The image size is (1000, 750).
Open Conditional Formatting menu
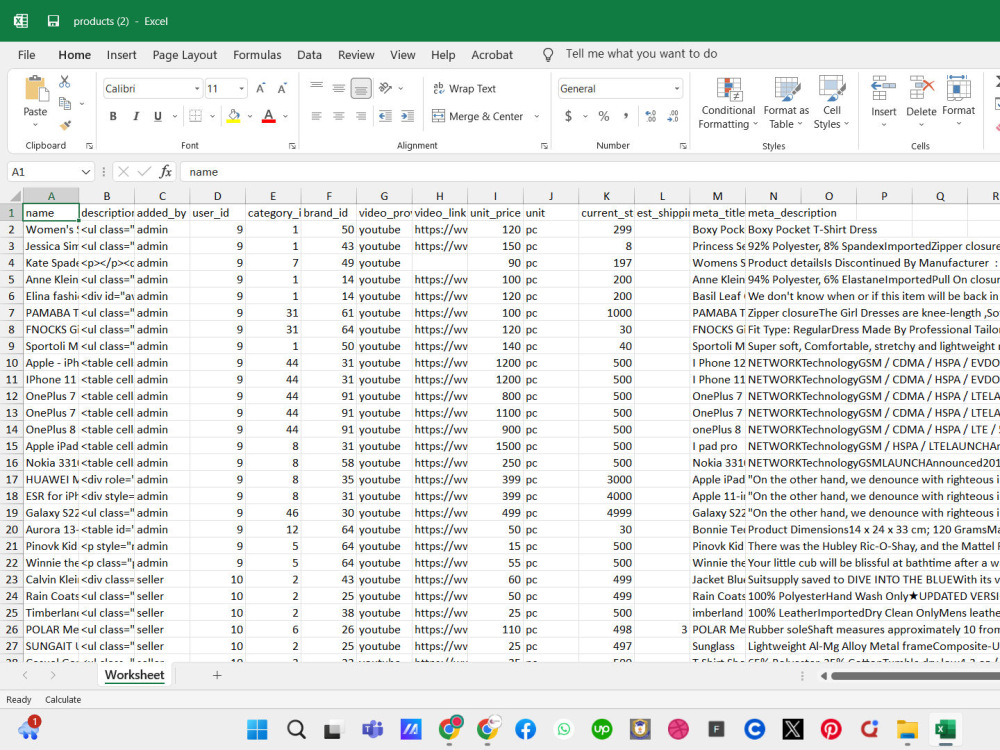pos(728,103)
